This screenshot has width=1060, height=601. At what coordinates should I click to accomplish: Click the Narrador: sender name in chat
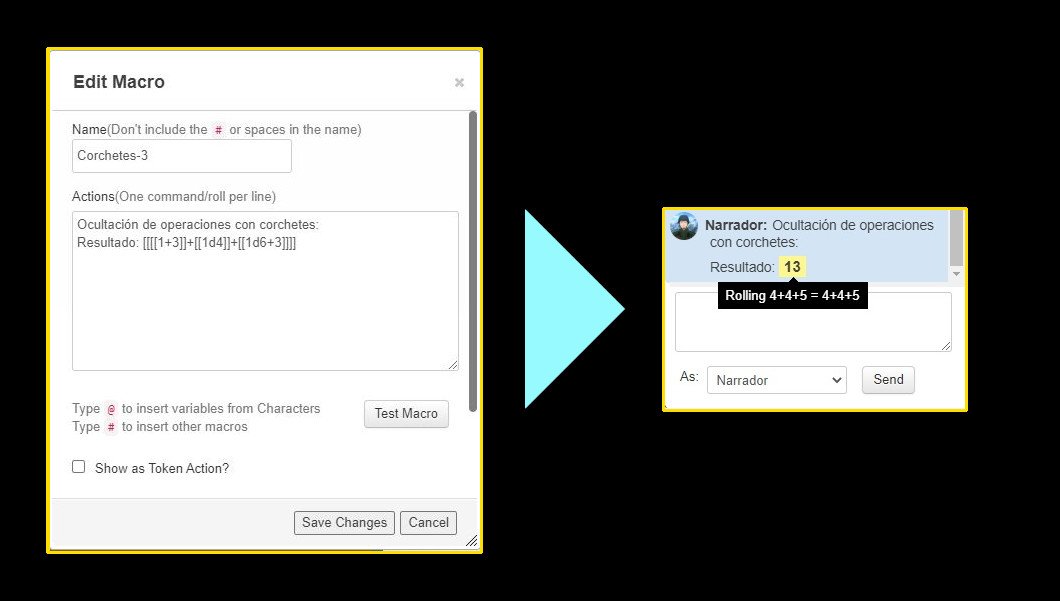[736, 225]
